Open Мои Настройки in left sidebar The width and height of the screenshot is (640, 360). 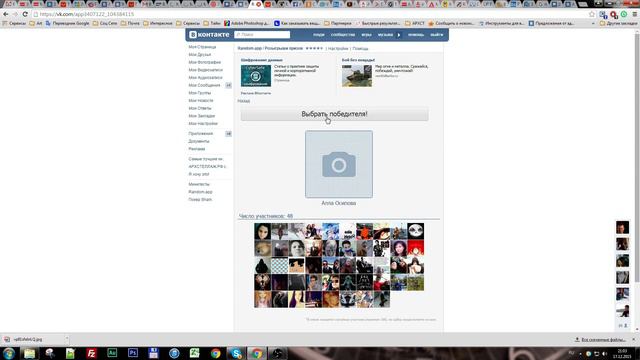pos(203,124)
